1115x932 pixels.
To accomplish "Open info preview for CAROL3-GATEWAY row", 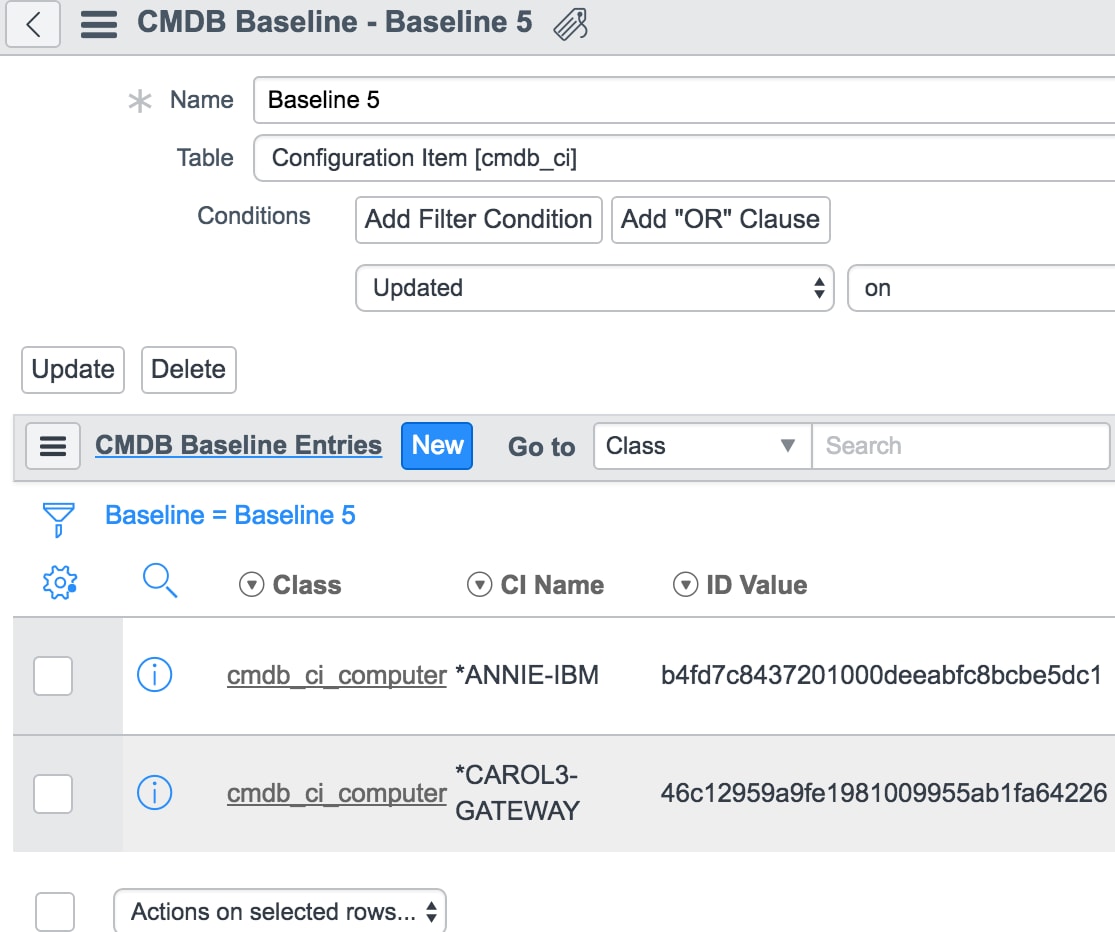I will click(x=154, y=793).
